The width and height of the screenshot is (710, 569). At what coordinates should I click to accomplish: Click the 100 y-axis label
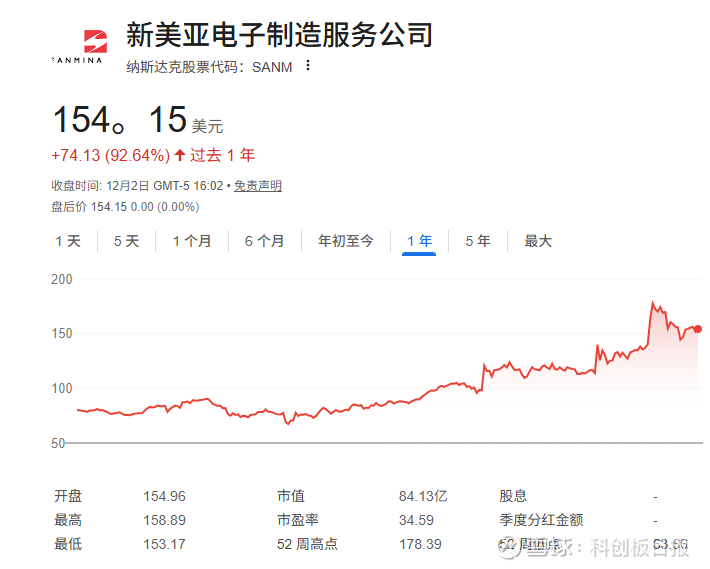coord(62,388)
